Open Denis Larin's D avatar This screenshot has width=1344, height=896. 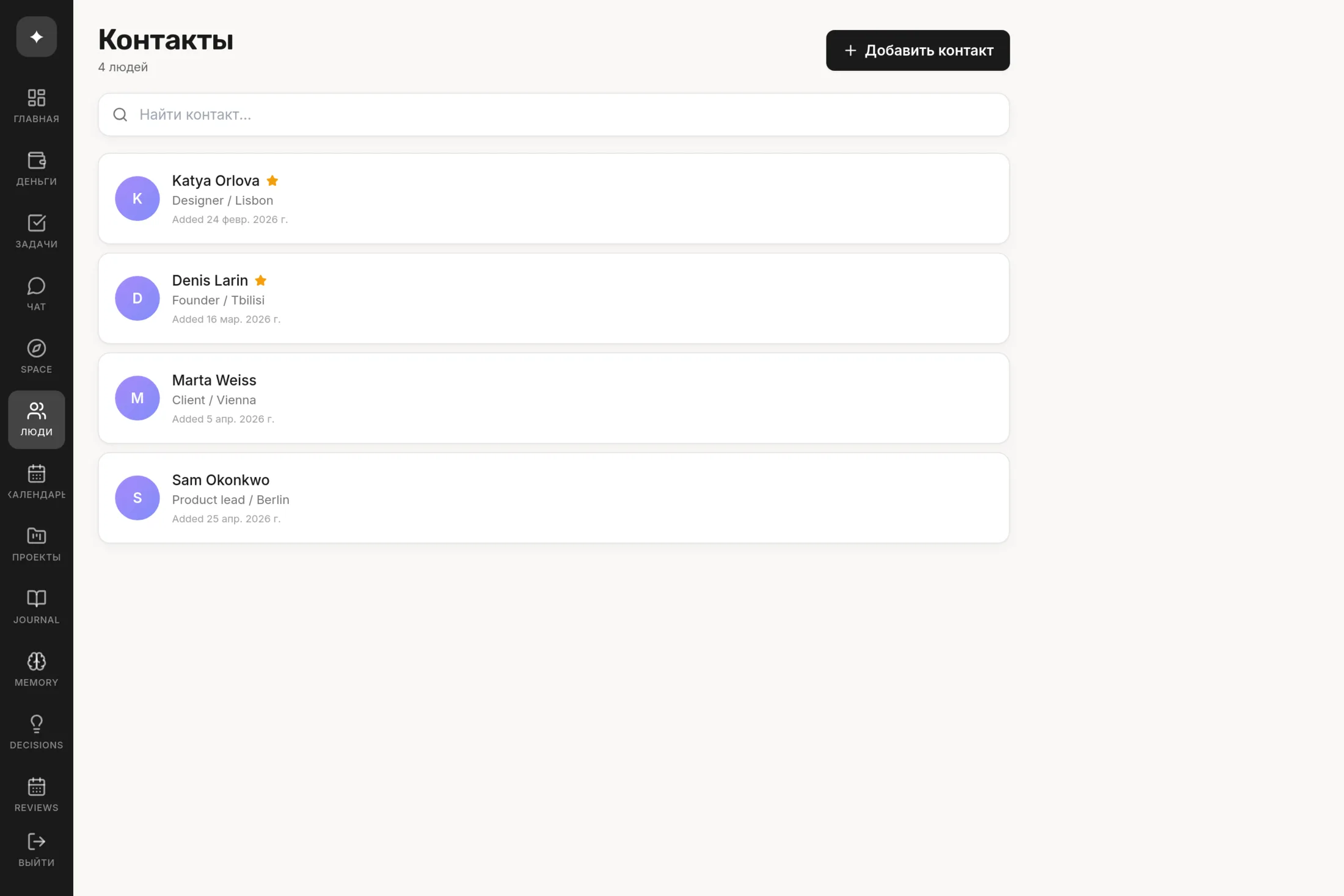click(137, 298)
